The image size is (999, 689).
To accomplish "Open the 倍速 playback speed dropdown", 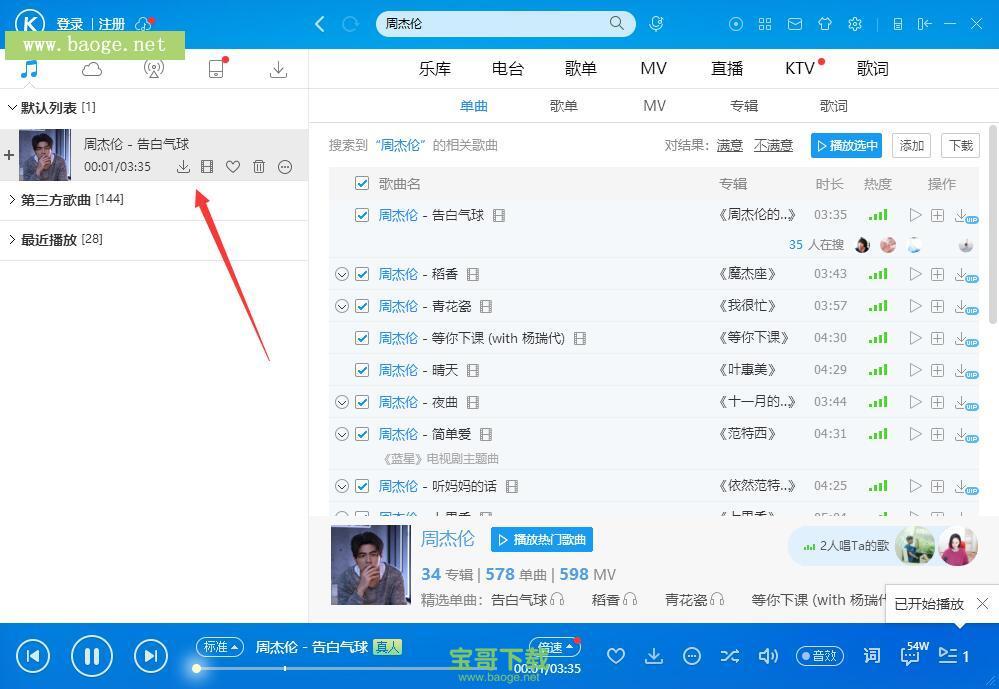I will click(553, 646).
